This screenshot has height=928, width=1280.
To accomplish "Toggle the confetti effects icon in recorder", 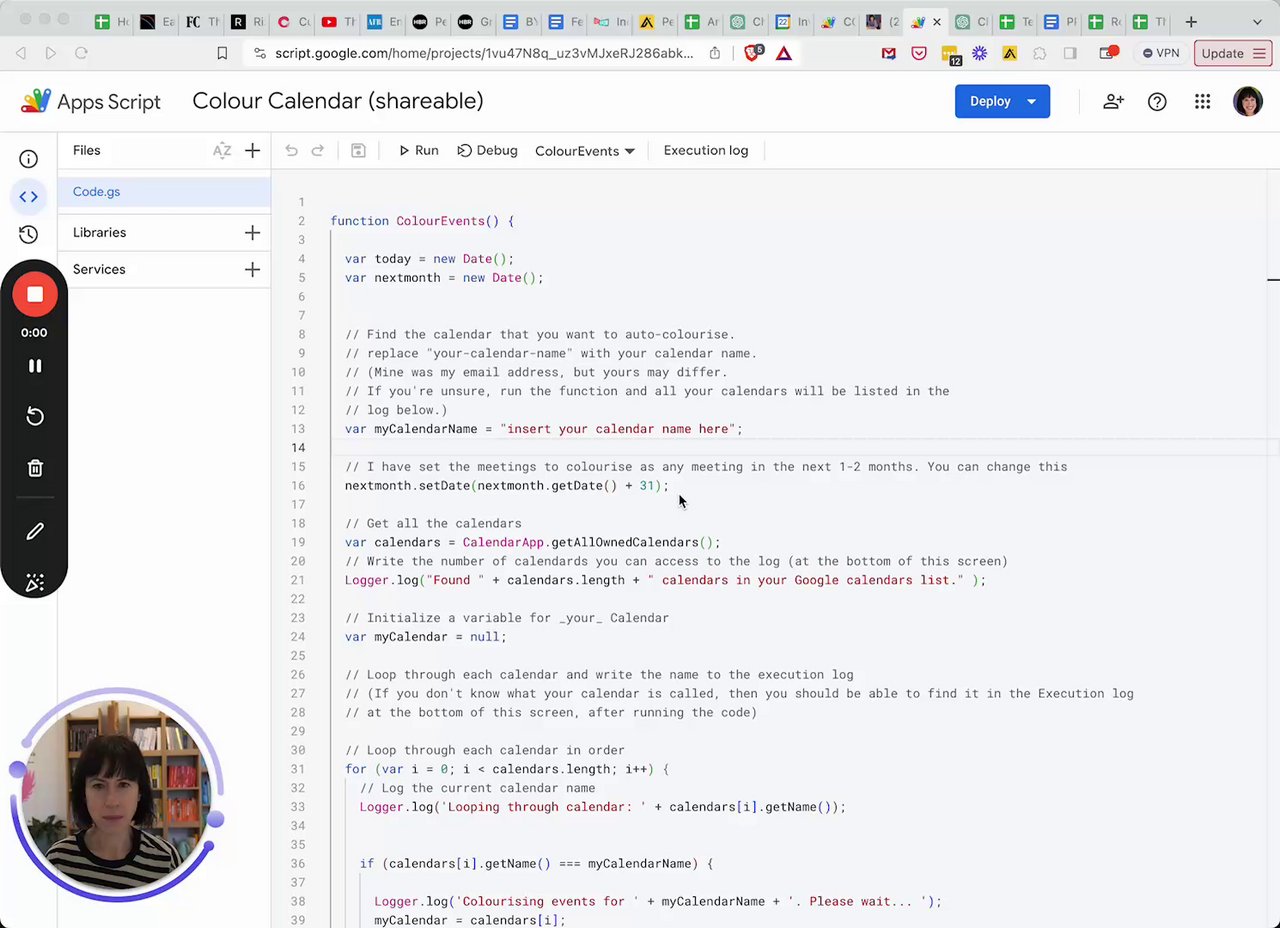I will tap(35, 583).
